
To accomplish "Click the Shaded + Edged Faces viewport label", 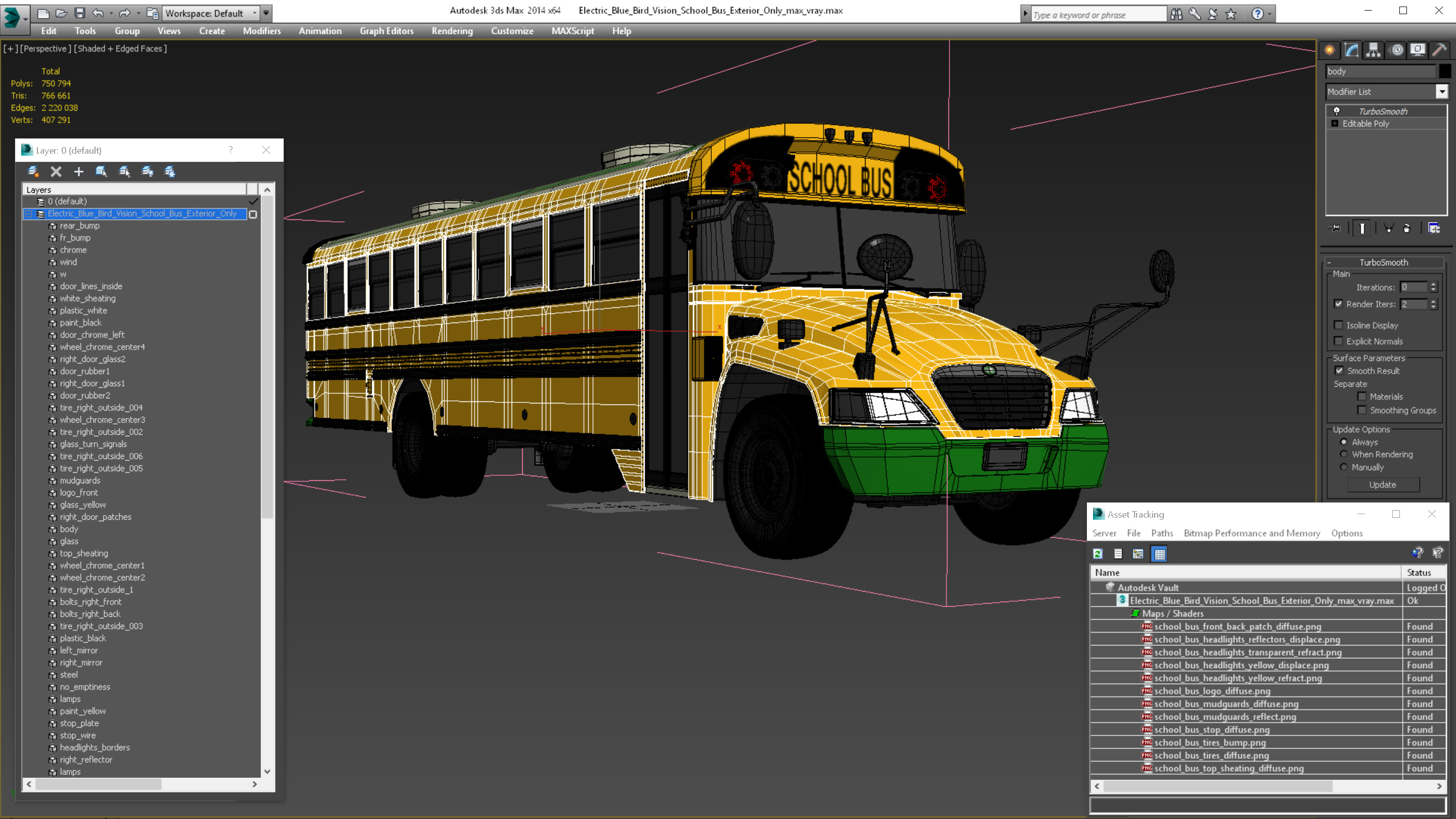I will click(121, 49).
